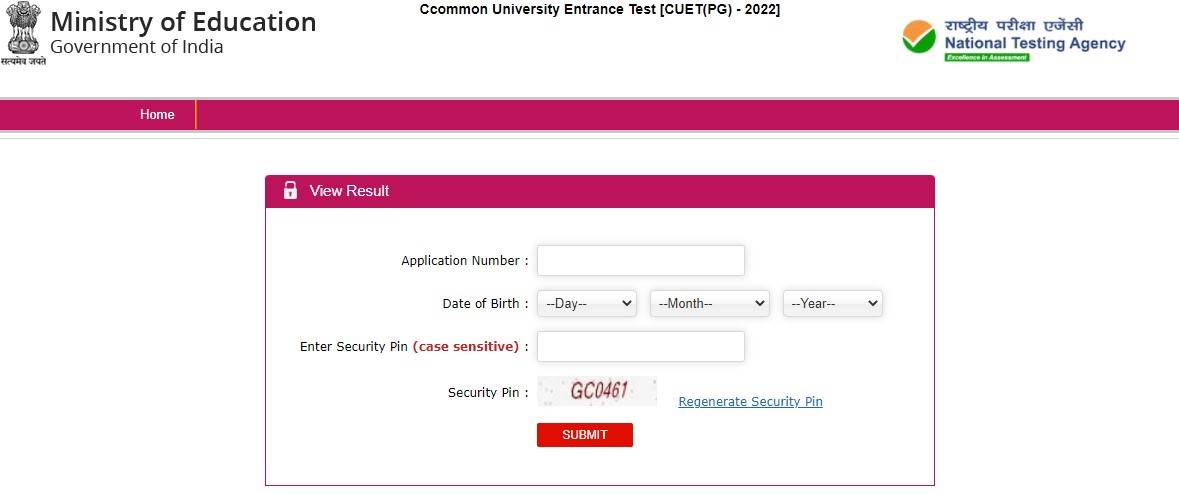The height and width of the screenshot is (494, 1179).
Task: Open the Home menu item
Action: click(157, 115)
